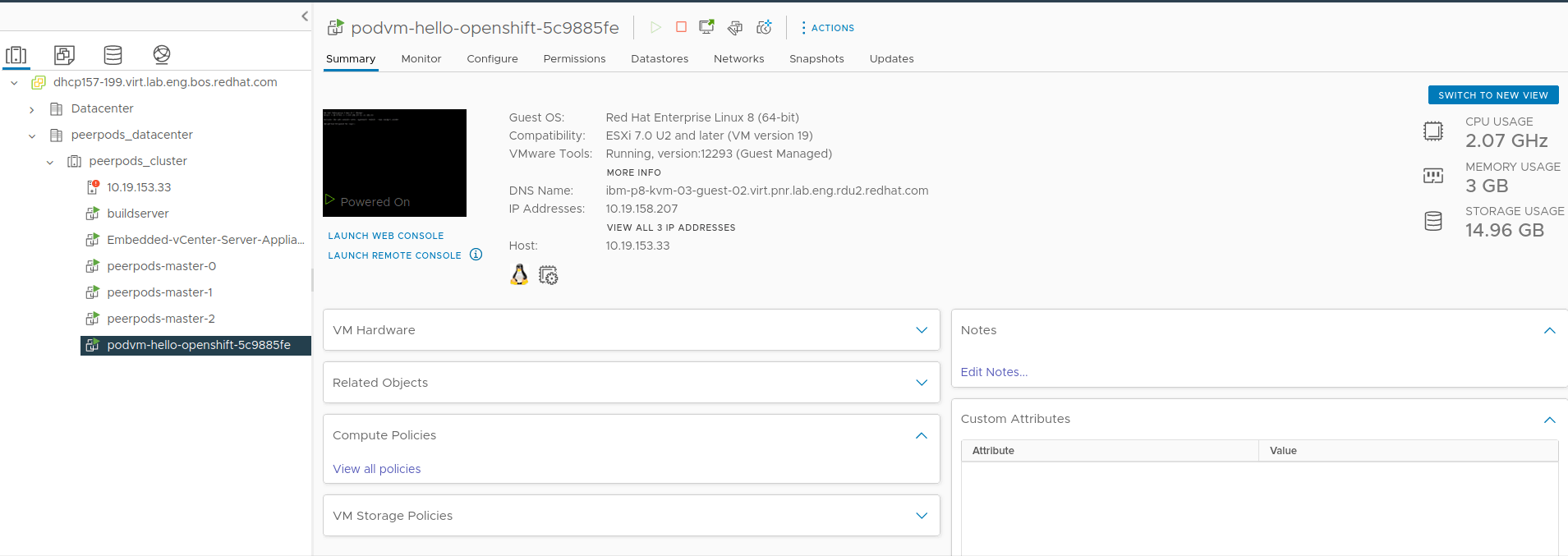The width and height of the screenshot is (1568, 556).
Task: Open the Networking inventory view
Action: pos(161,55)
